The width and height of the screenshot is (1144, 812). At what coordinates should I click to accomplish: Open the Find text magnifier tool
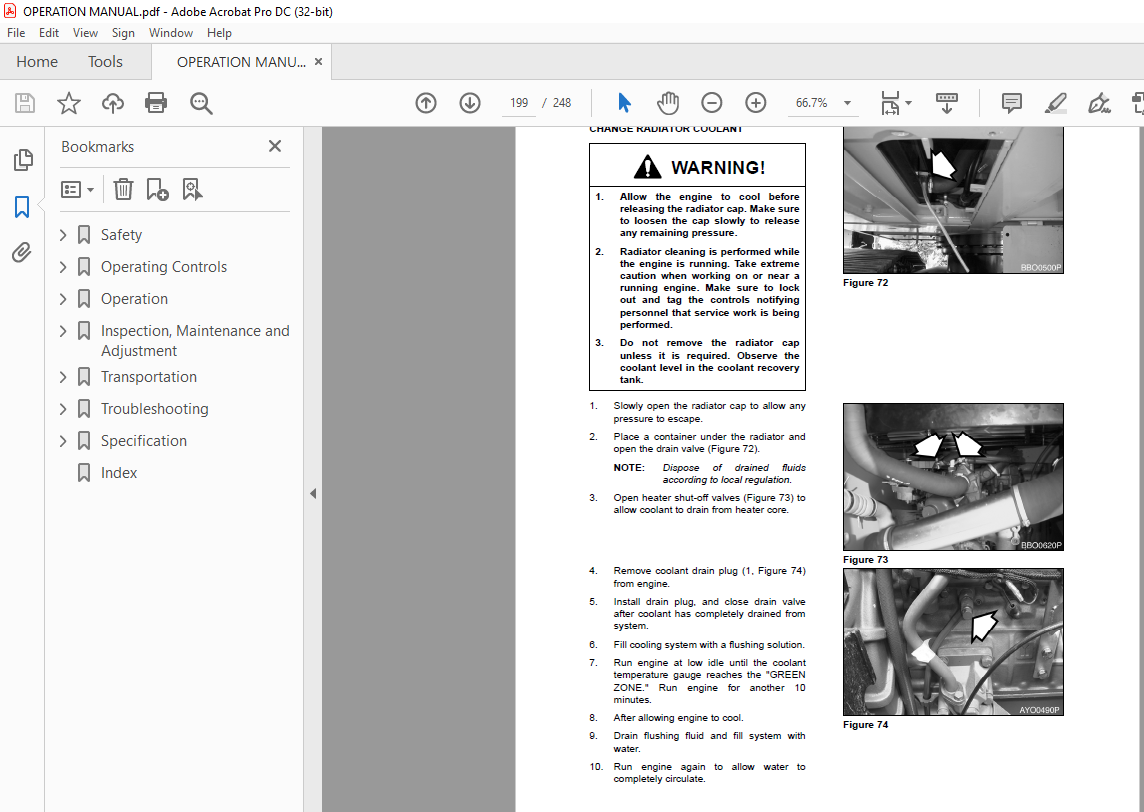[x=201, y=103]
